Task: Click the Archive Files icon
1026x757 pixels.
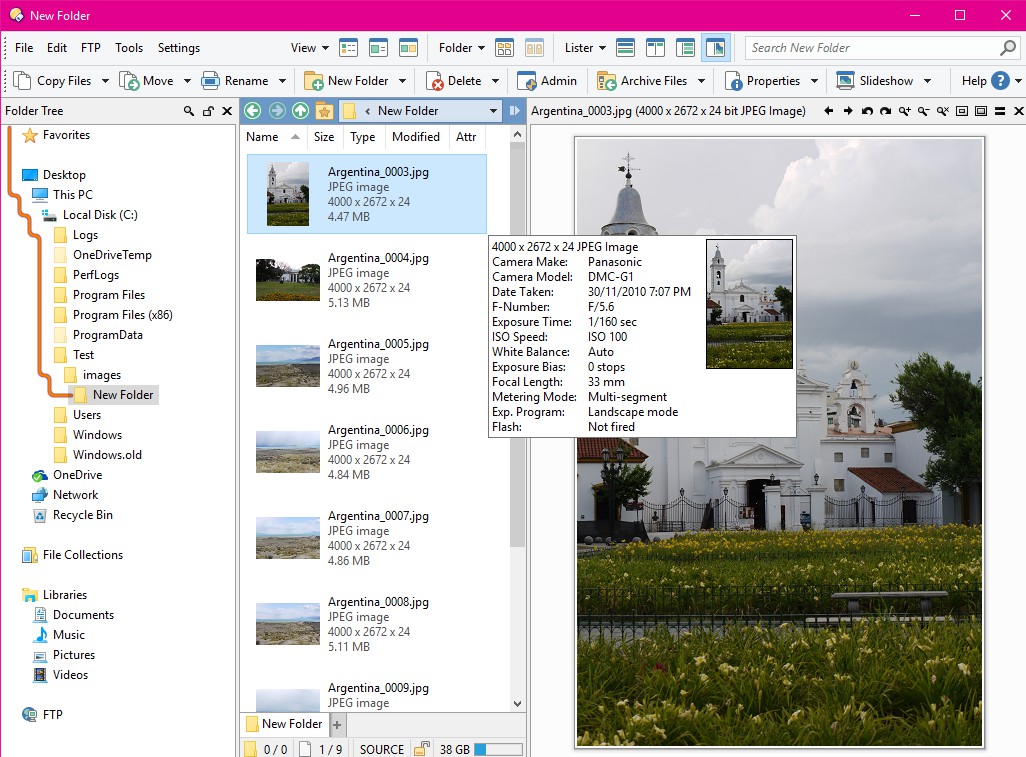Action: tap(608, 80)
